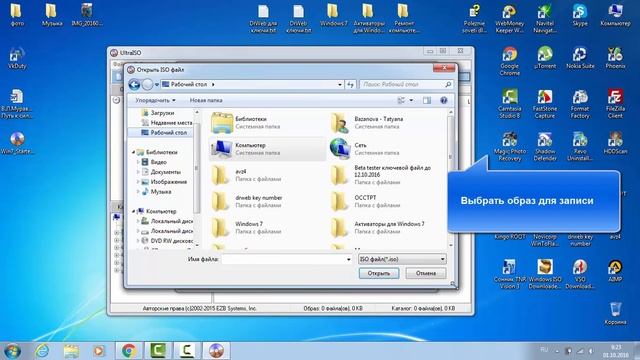This screenshot has height=360, width=640.
Task: Select the OCCTPT folder
Action: pos(387,202)
